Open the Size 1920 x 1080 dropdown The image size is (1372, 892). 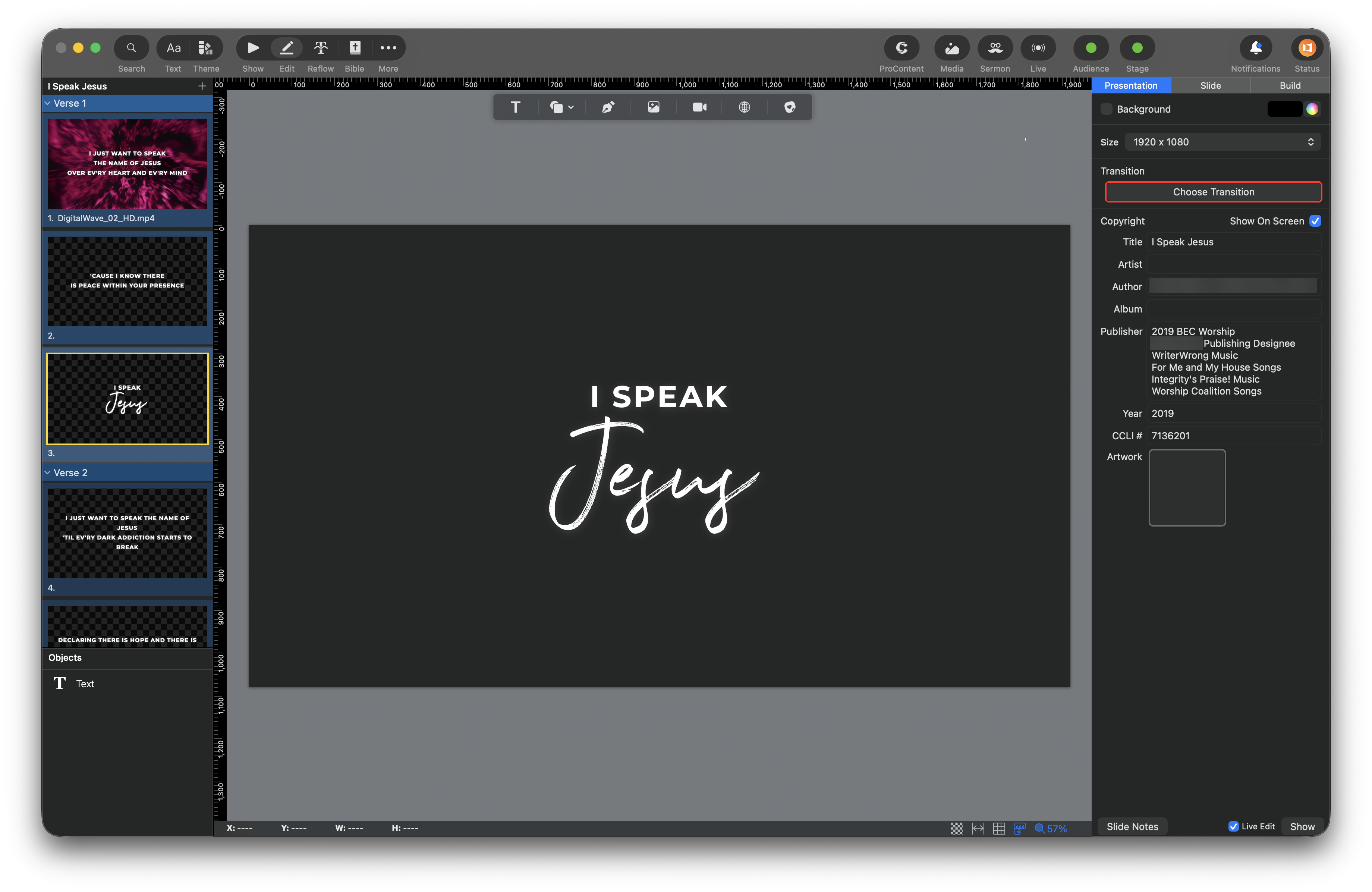[1223, 142]
